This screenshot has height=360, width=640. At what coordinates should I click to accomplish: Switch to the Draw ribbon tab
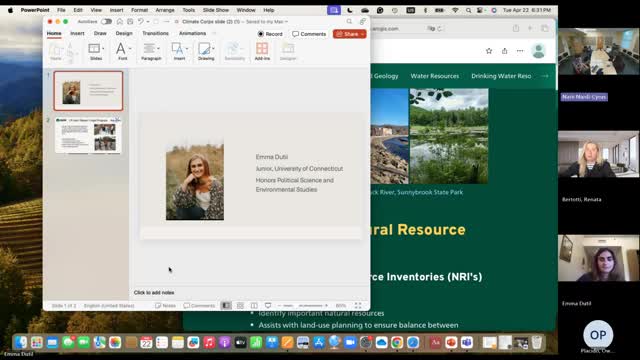click(x=100, y=33)
